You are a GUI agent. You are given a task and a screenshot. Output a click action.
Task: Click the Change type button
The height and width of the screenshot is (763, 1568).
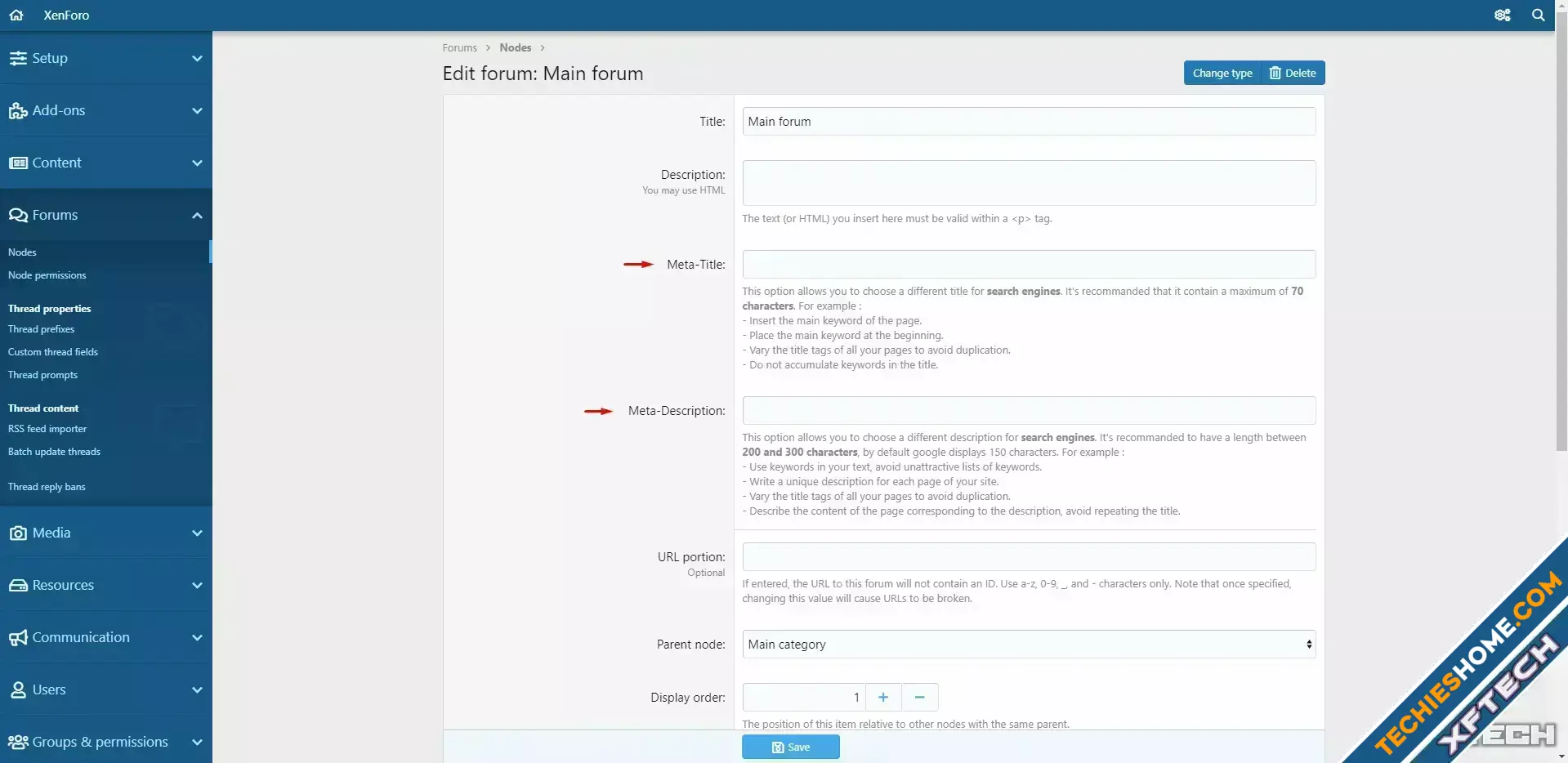tap(1222, 73)
